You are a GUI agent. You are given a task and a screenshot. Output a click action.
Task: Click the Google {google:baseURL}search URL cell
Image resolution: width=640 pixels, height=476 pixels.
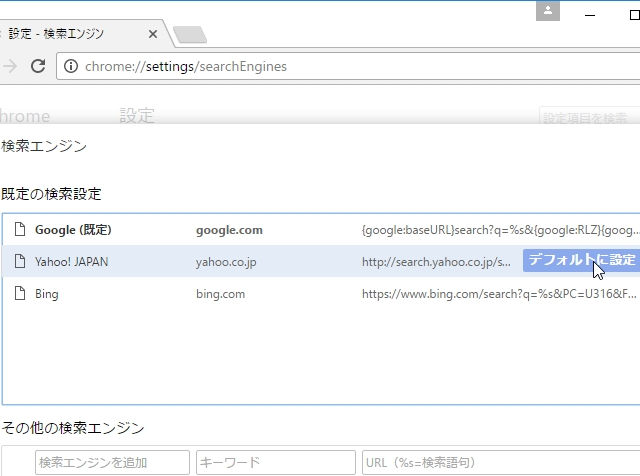500,230
